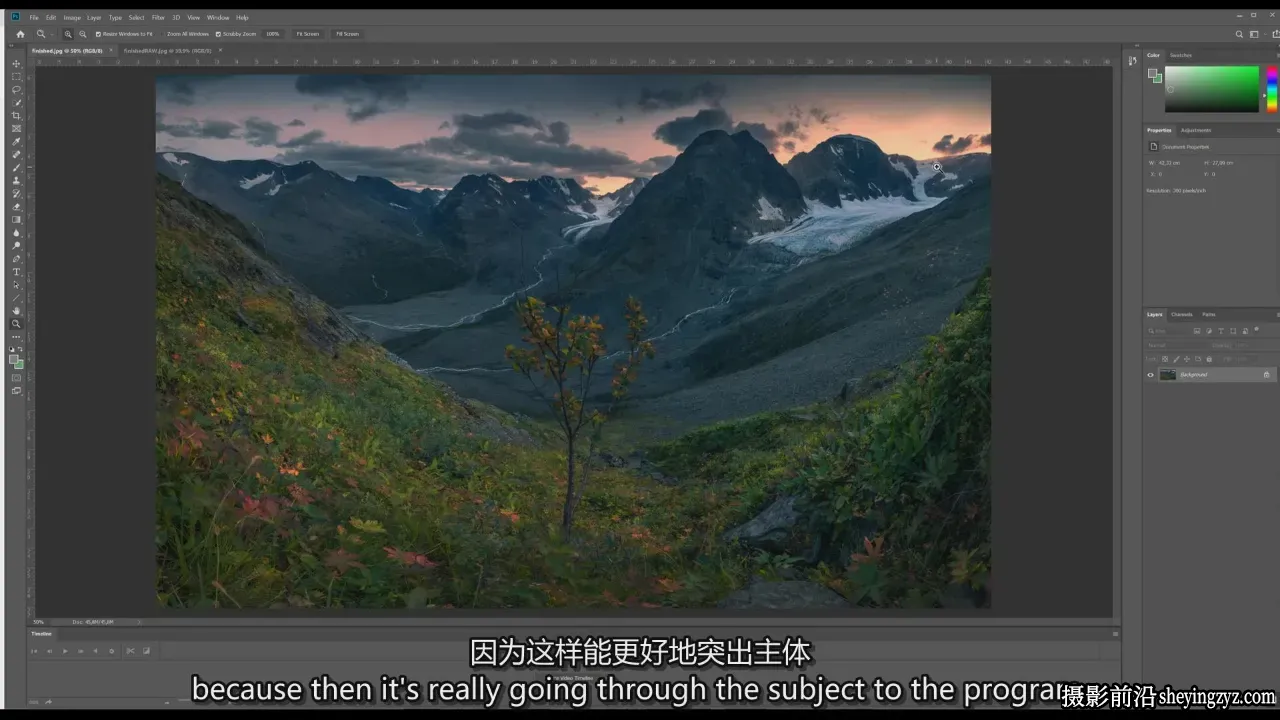Select the Horizontal Type tool
The height and width of the screenshot is (720, 1280).
pos(16,272)
